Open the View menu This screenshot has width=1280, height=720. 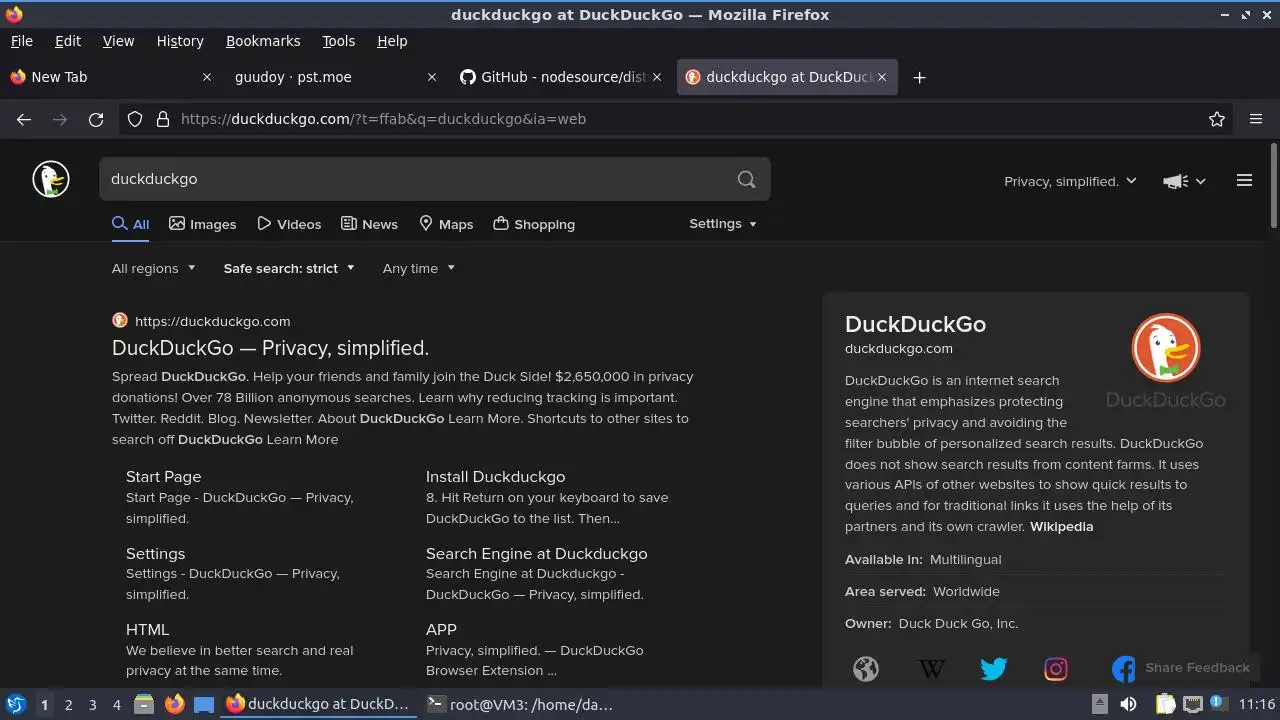(118, 41)
